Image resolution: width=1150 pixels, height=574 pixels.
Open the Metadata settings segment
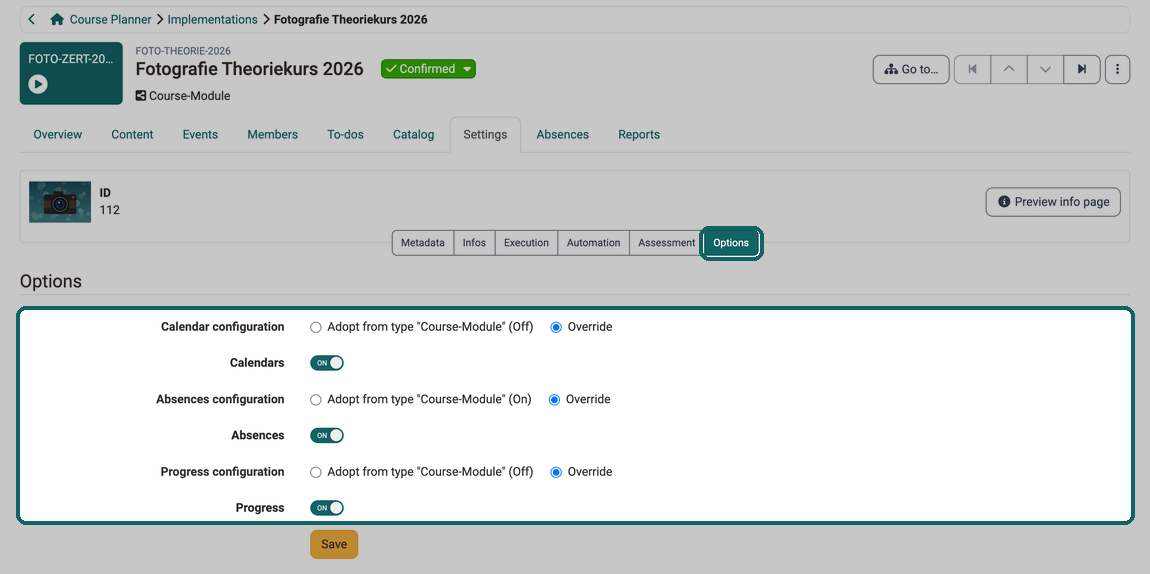[x=423, y=243]
